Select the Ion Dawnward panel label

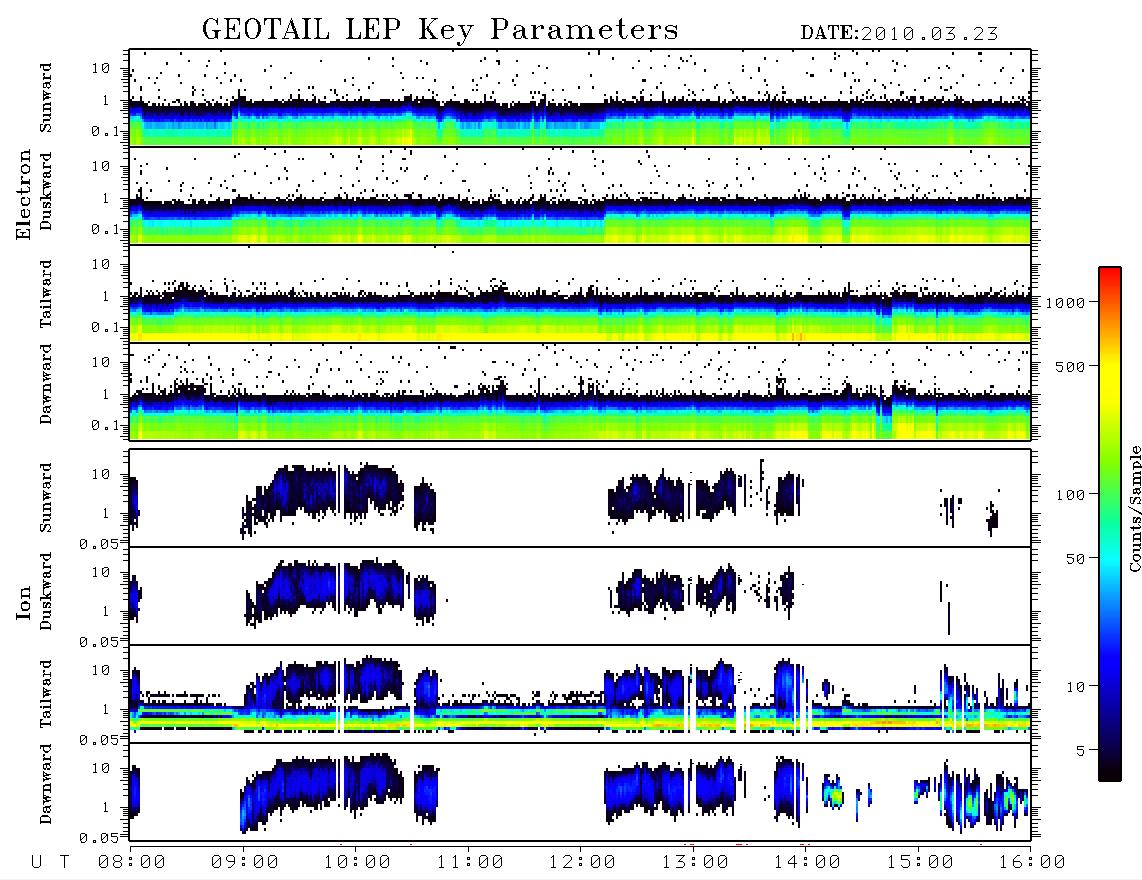pos(45,784)
